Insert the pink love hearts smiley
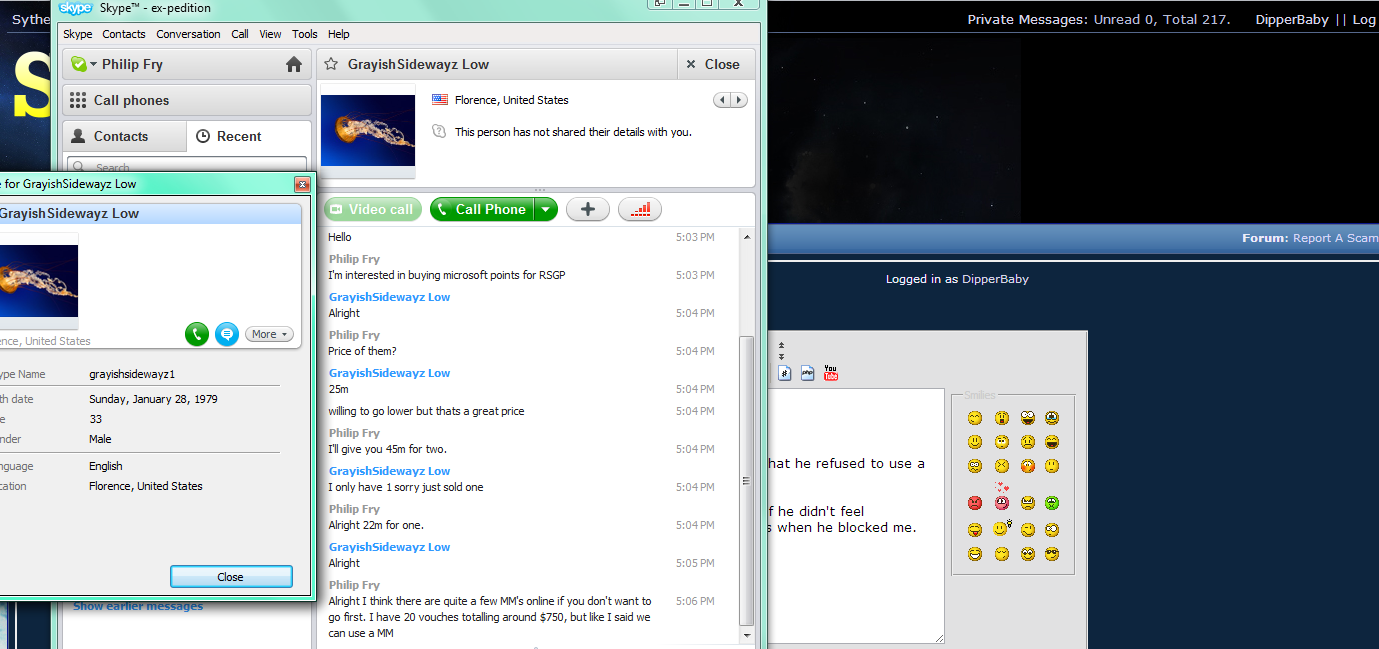This screenshot has width=1379, height=649. (x=1001, y=498)
